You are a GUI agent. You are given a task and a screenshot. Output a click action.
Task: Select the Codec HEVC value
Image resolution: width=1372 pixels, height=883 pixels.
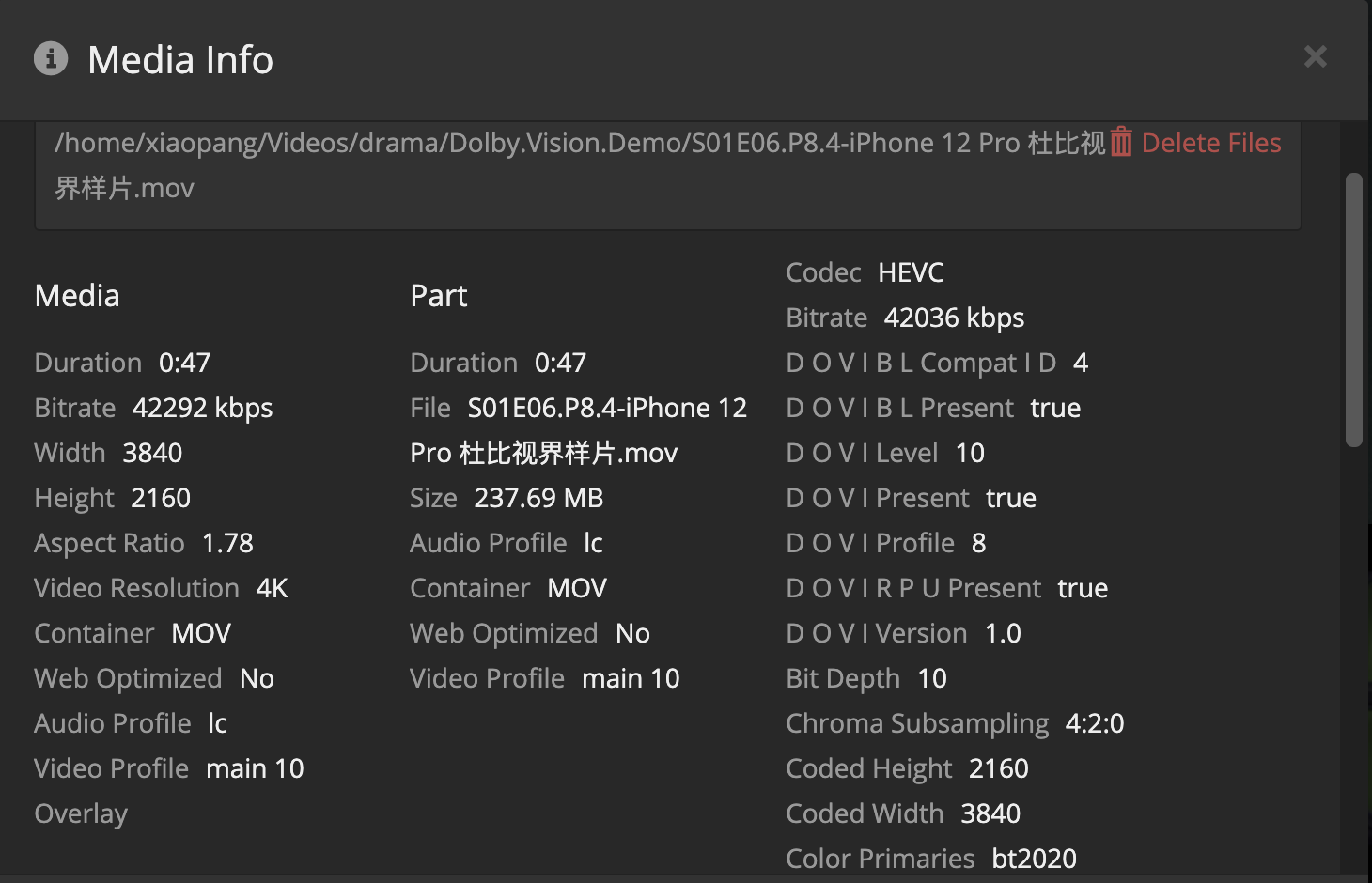(x=911, y=272)
